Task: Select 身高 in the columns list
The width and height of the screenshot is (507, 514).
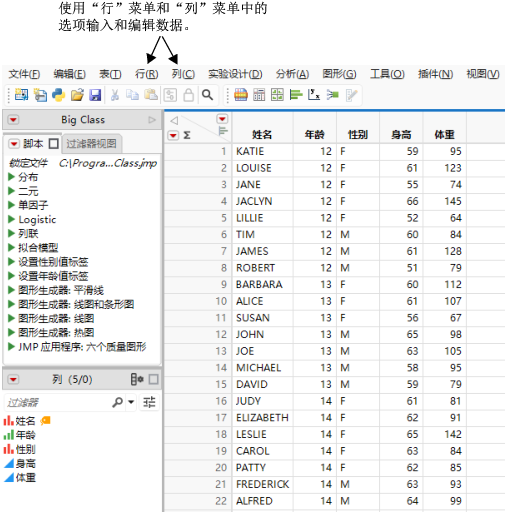Action: click(25, 463)
